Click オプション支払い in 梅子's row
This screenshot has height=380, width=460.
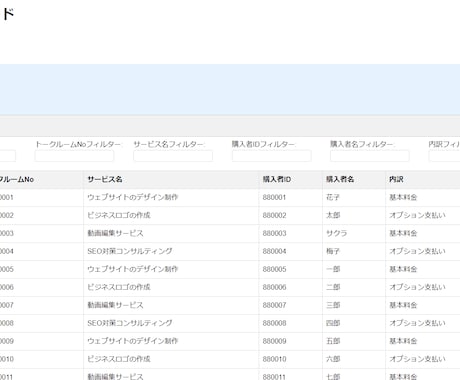[417, 251]
